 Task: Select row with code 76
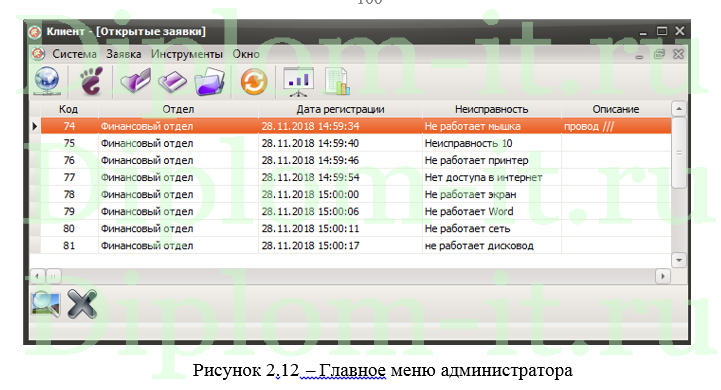[356, 160]
